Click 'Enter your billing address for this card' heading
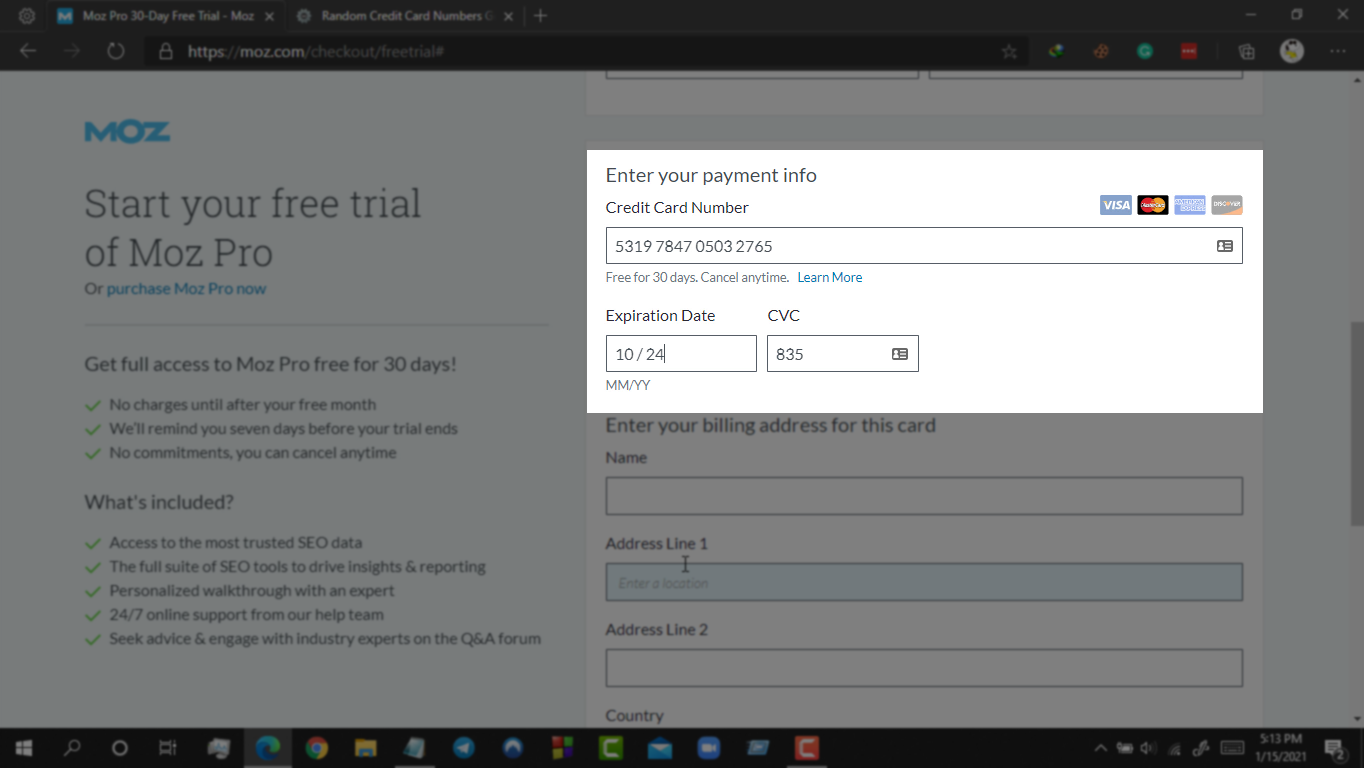 point(771,425)
